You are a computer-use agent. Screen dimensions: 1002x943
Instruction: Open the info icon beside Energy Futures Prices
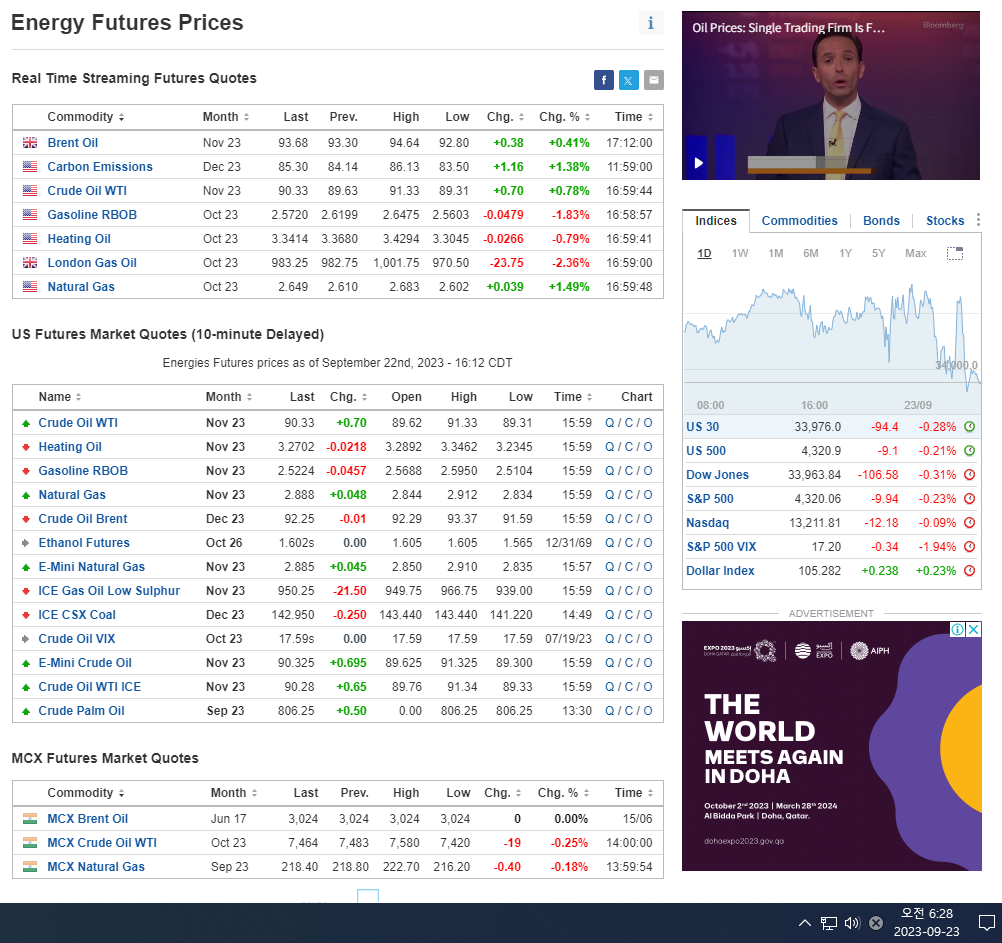coord(651,23)
